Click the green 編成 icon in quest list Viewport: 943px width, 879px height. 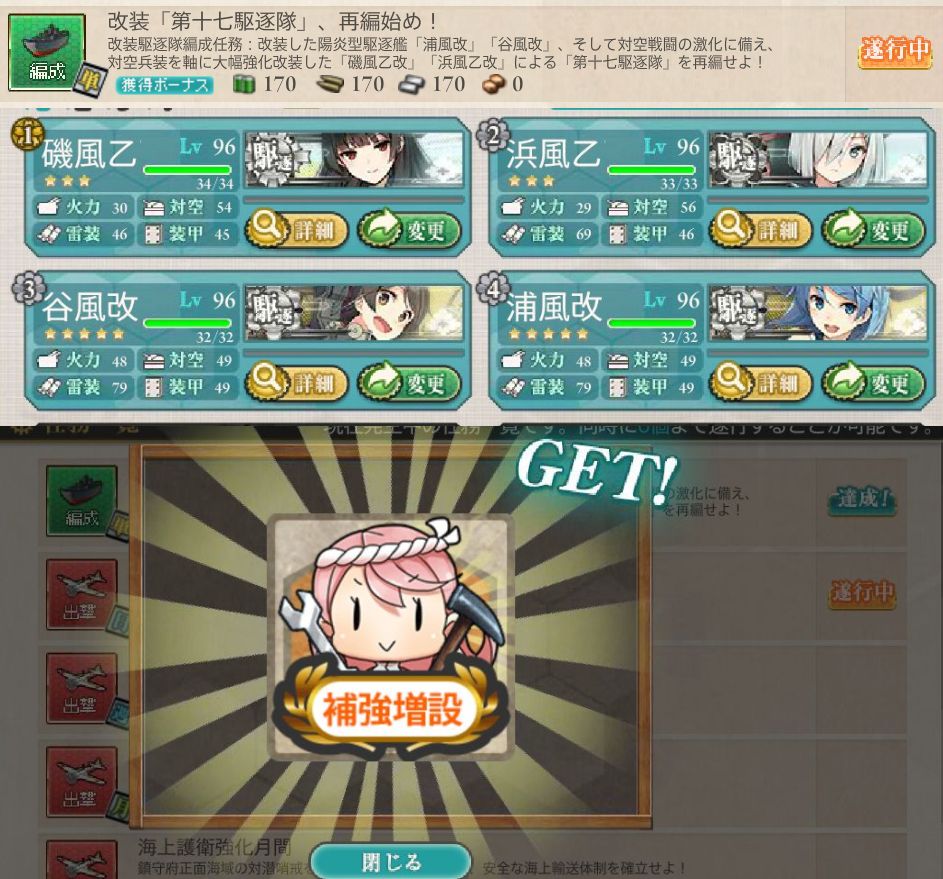tap(82, 501)
